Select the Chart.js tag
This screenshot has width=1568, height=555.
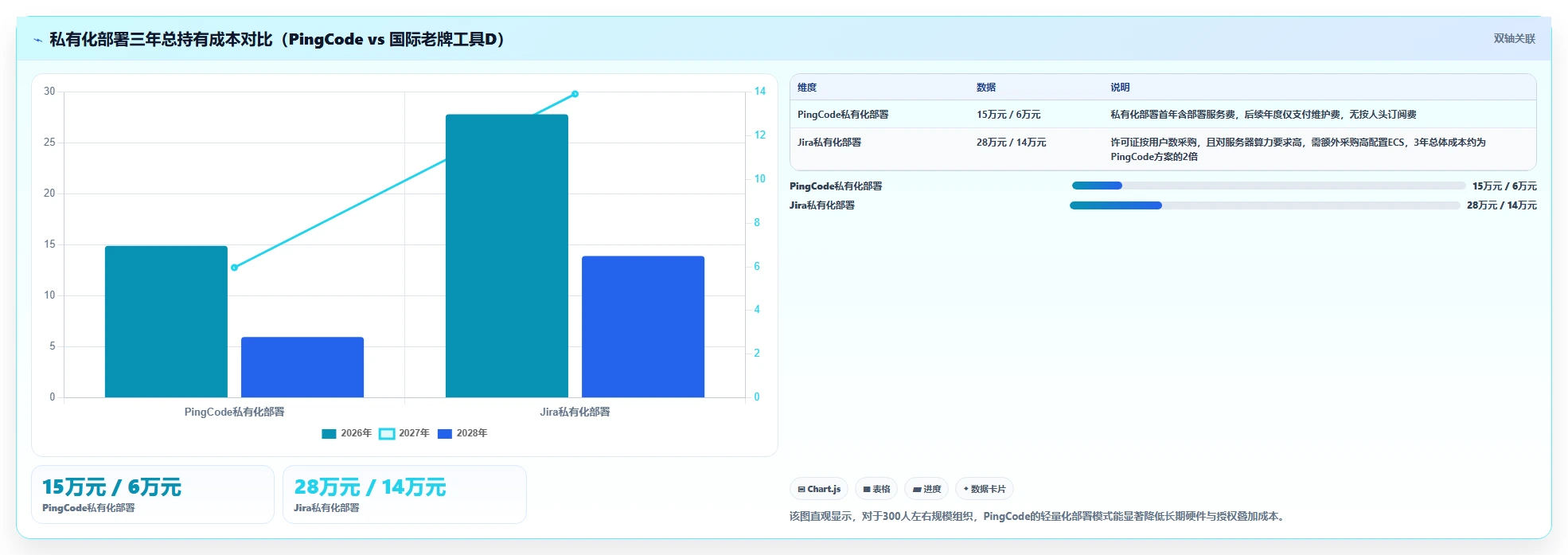tap(818, 489)
